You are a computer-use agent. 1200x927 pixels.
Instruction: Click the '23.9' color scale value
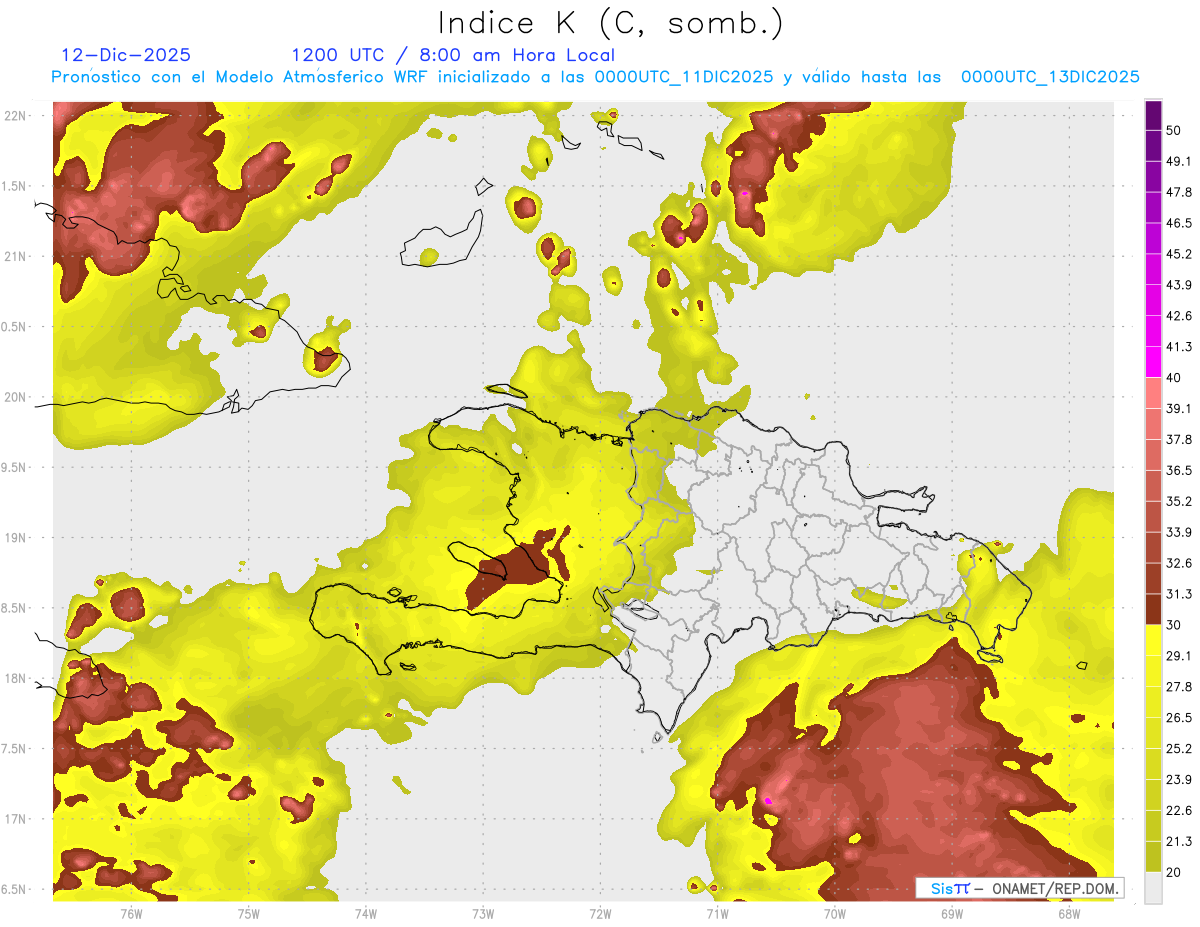pos(1178,780)
